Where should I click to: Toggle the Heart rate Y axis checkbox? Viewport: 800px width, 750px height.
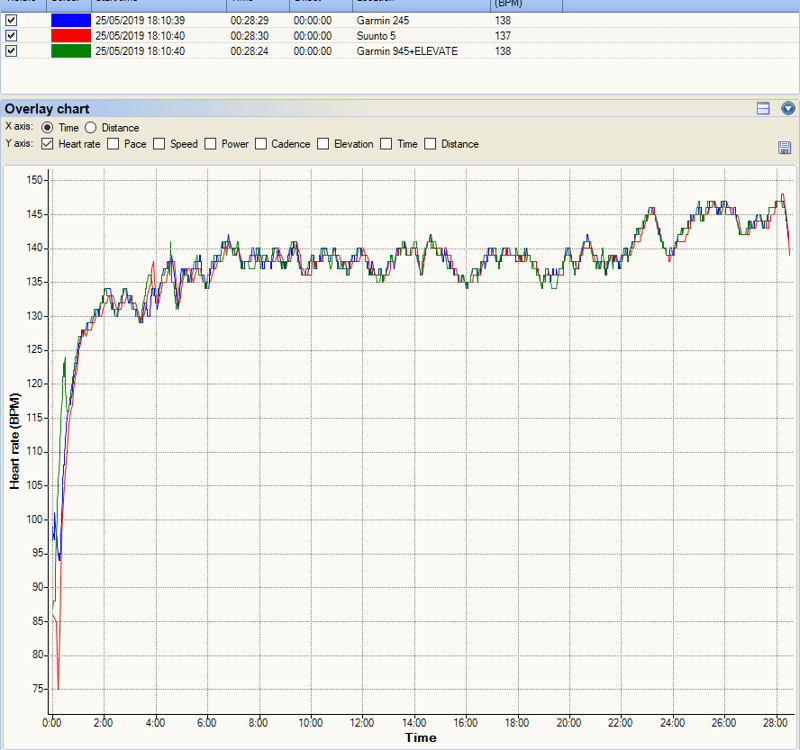tap(47, 144)
